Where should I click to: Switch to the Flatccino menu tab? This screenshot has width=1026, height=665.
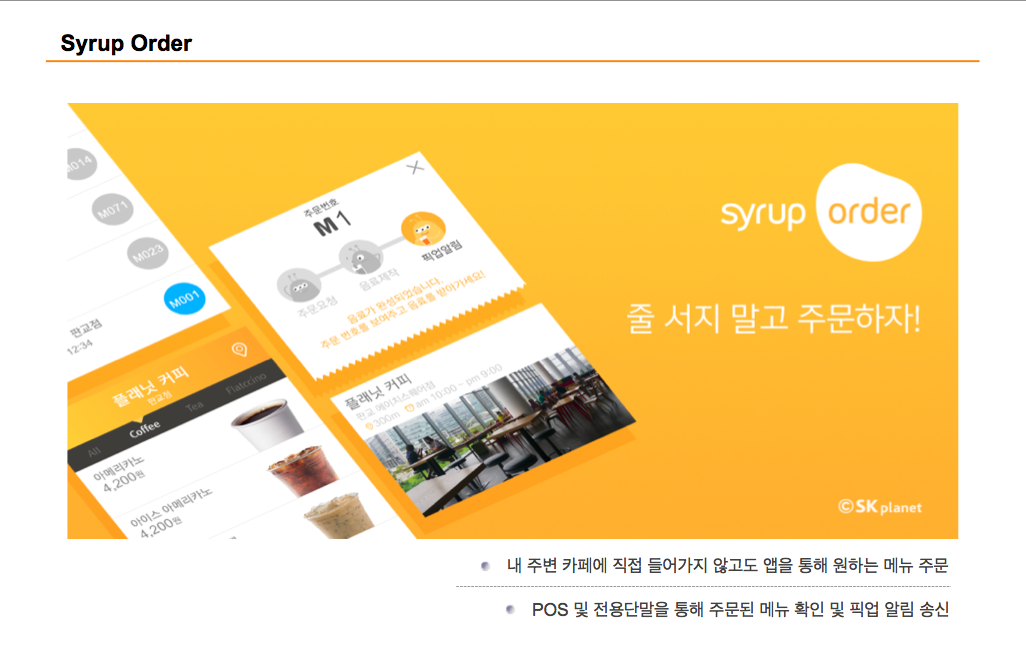point(246,384)
